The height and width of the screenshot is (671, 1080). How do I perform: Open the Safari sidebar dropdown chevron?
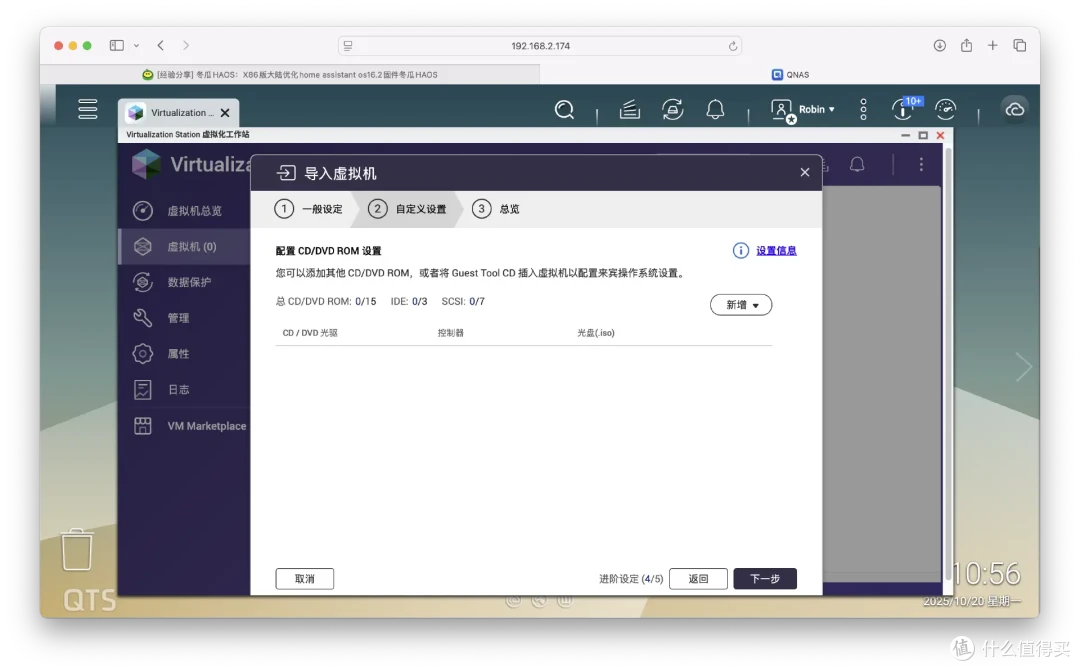pyautogui.click(x=136, y=45)
